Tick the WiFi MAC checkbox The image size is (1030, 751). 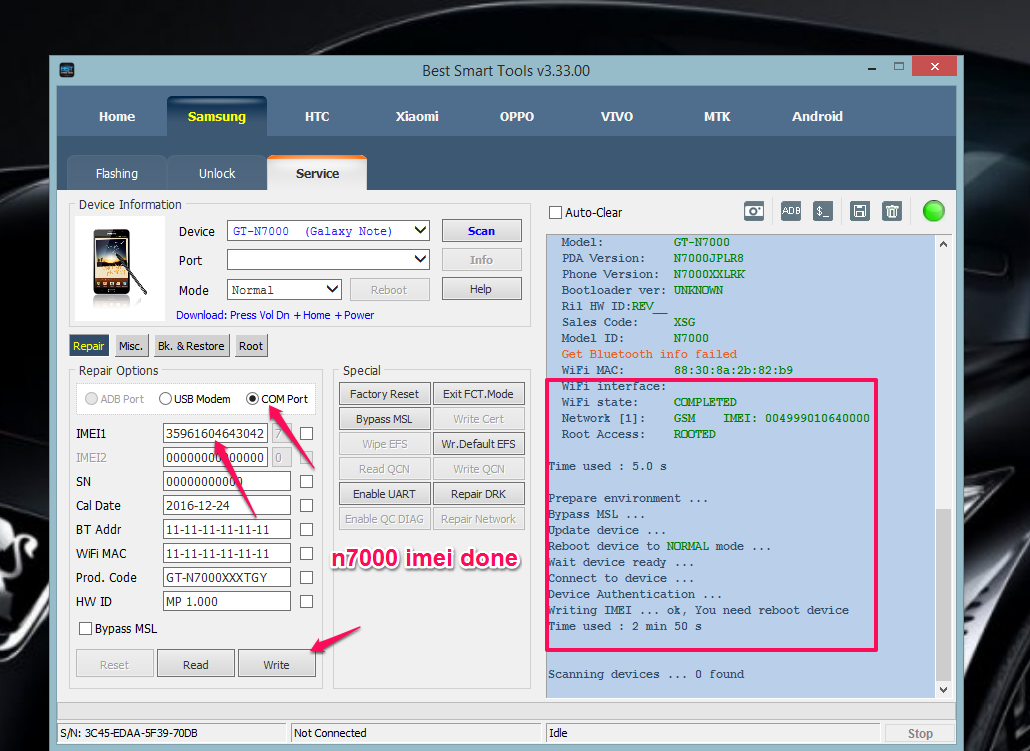tap(306, 553)
